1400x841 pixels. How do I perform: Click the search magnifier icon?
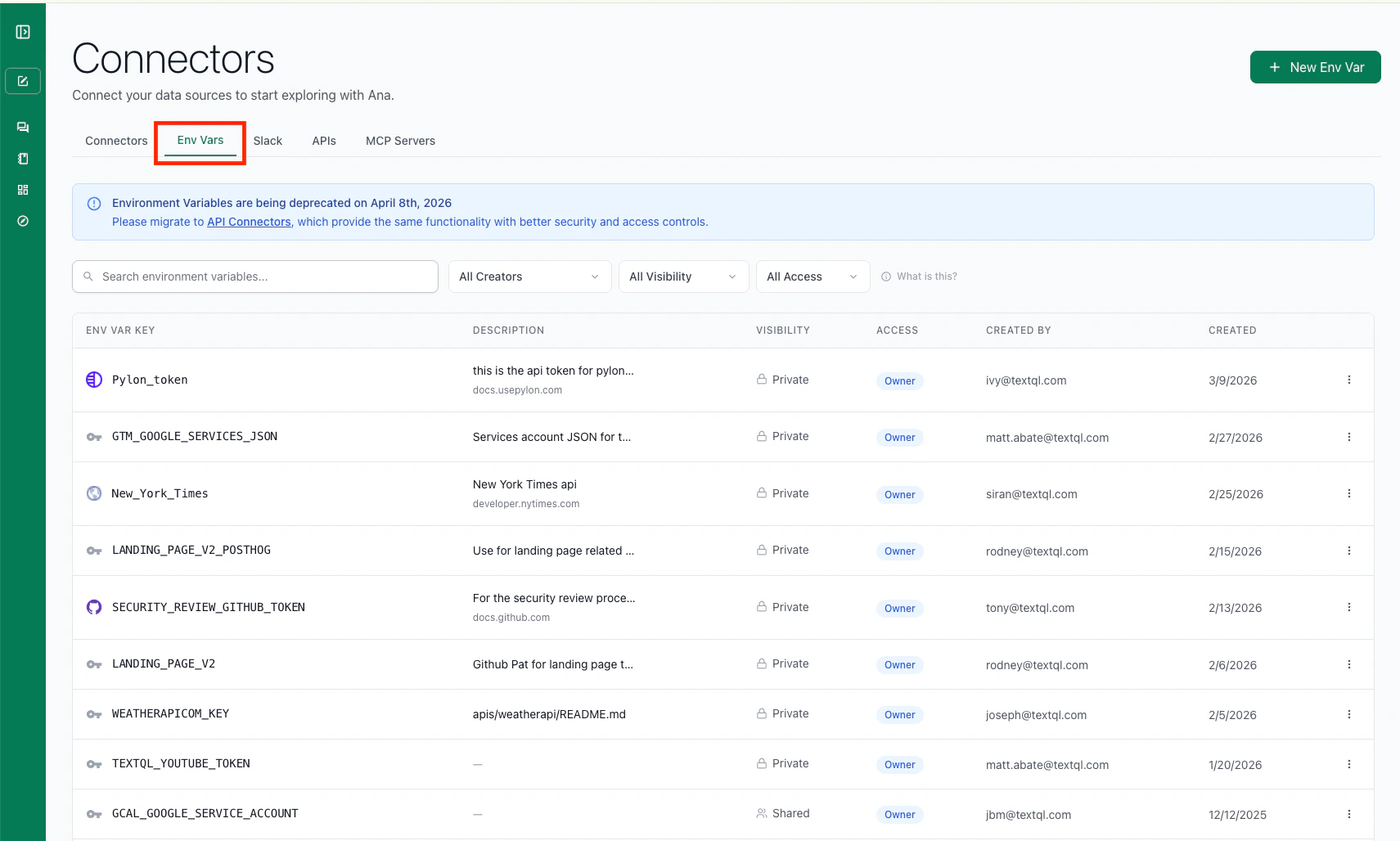coord(88,277)
